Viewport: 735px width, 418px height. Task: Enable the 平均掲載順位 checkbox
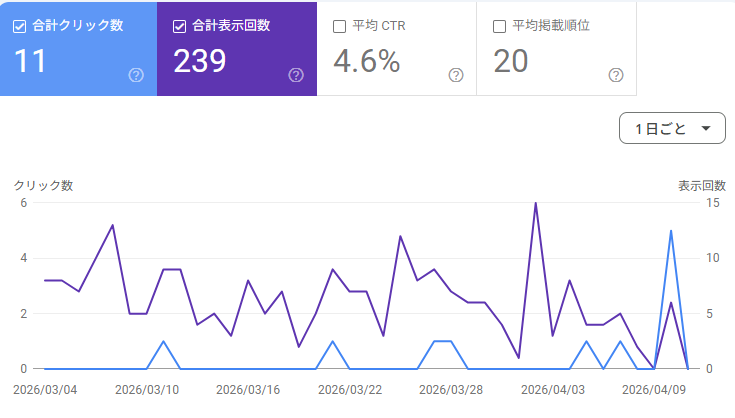coord(499,27)
